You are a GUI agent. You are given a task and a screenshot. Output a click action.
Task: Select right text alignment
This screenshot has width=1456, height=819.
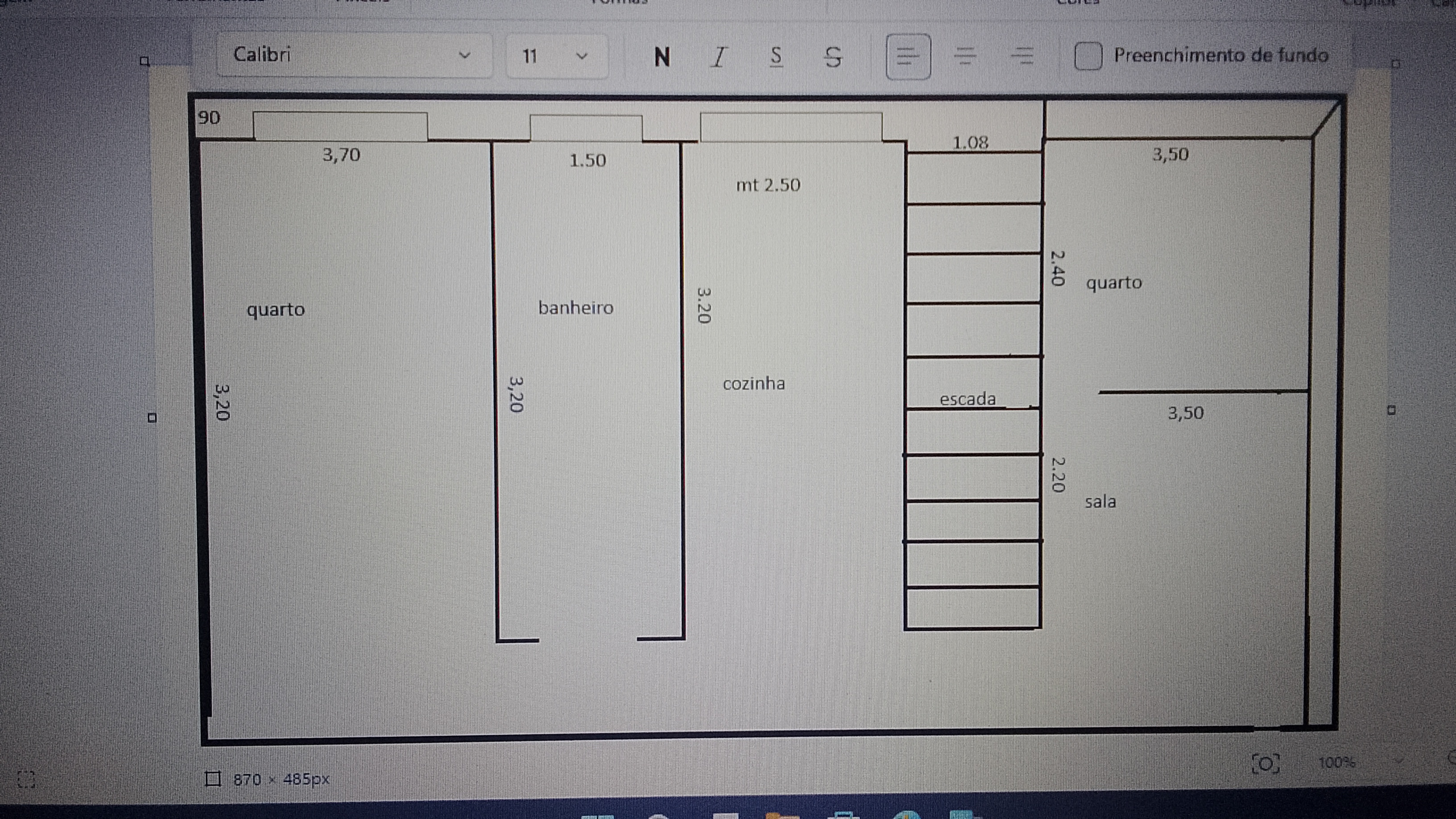tap(1022, 57)
